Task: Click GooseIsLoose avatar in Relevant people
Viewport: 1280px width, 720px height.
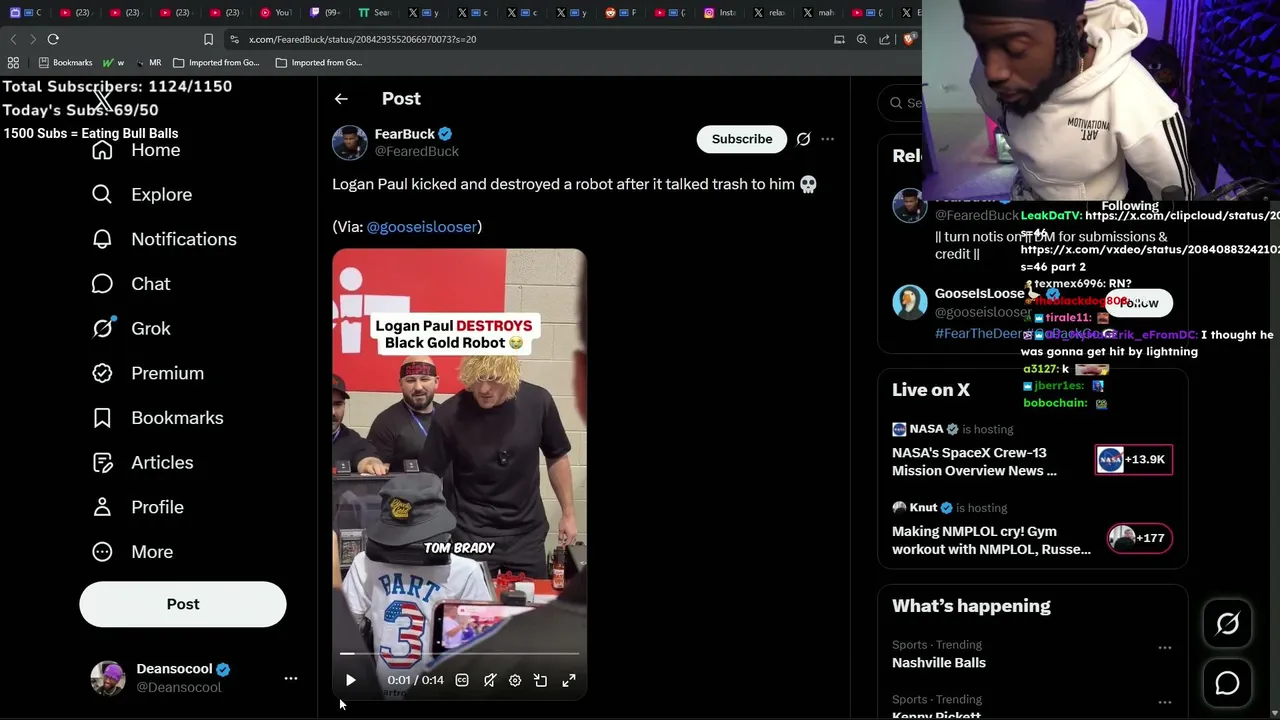Action: 910,302
